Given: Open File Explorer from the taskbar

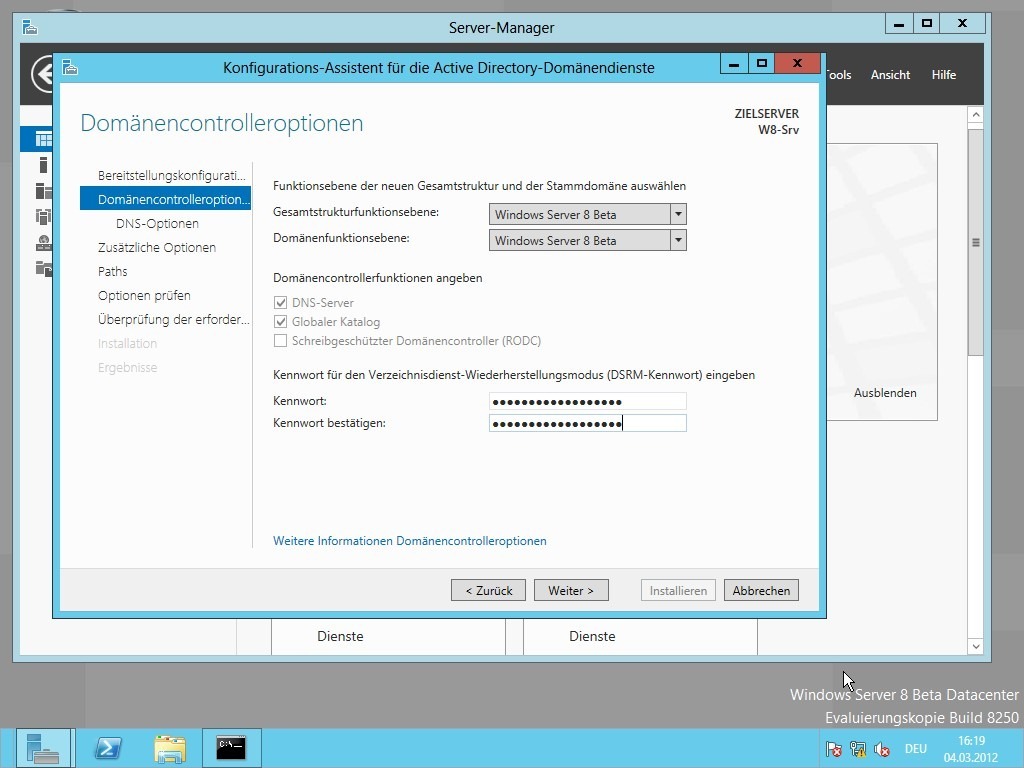Looking at the screenshot, I should (170, 748).
